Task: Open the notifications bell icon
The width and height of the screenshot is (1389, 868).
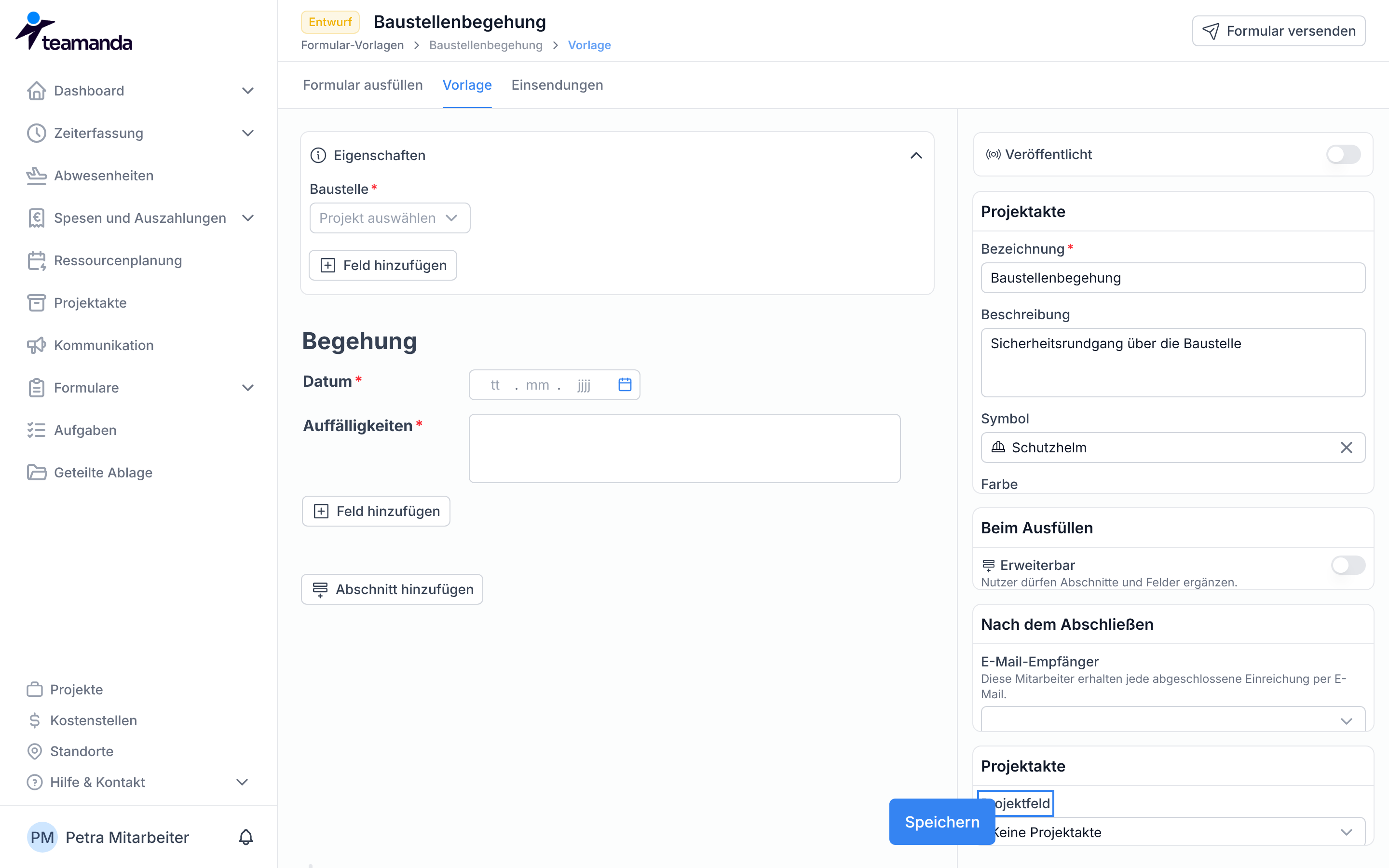Action: click(245, 838)
